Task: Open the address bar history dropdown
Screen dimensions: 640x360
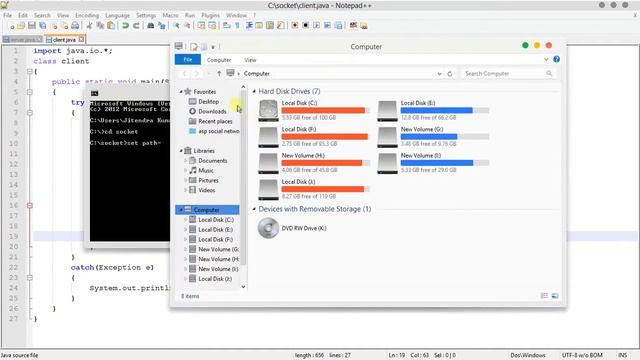Action: pyautogui.click(x=439, y=74)
